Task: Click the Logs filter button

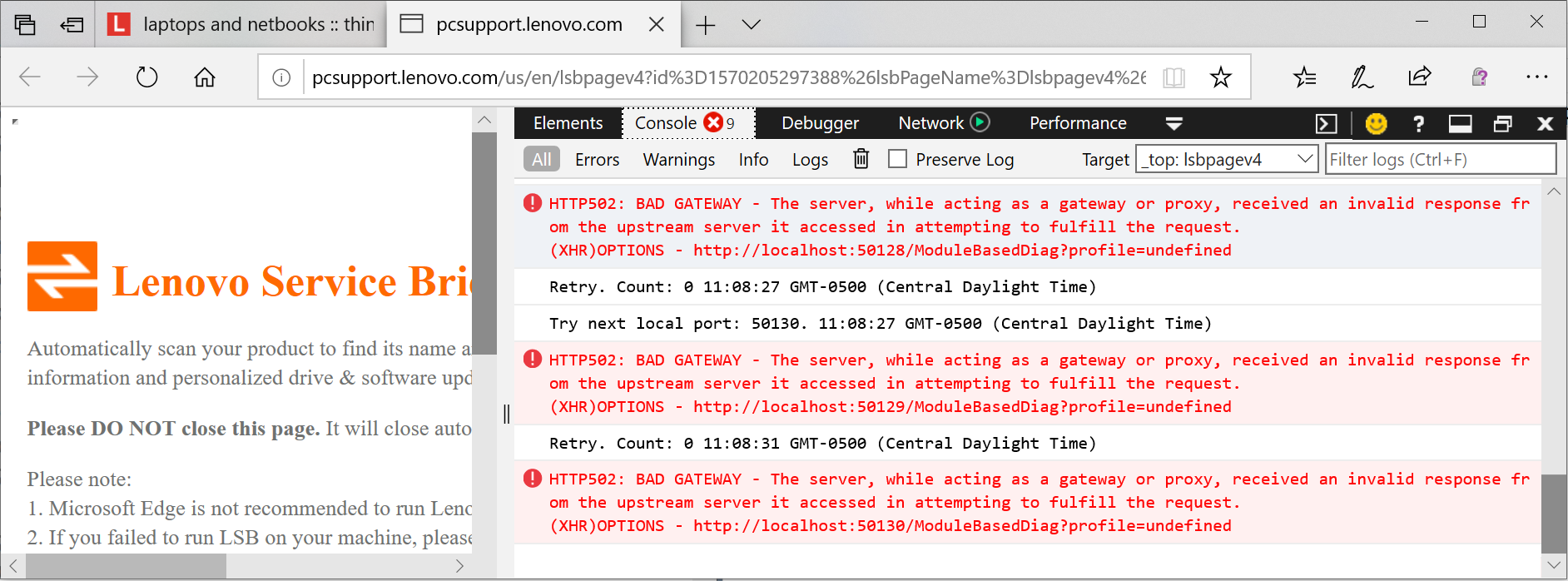Action: tap(810, 160)
